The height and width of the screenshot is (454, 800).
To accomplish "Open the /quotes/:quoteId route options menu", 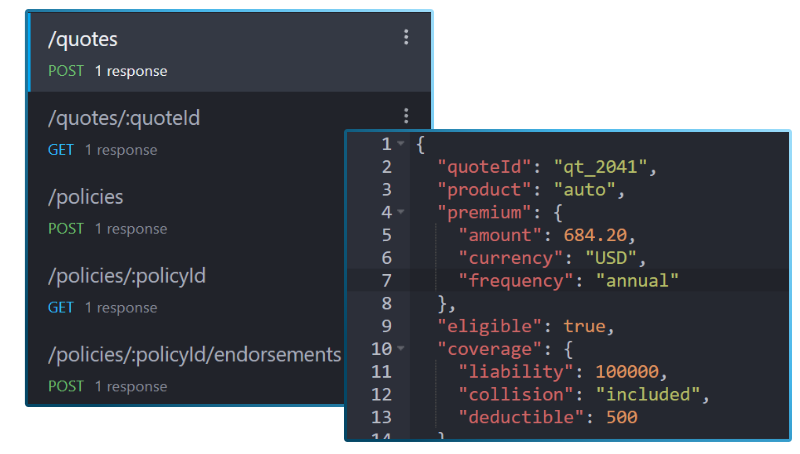I will point(406,116).
